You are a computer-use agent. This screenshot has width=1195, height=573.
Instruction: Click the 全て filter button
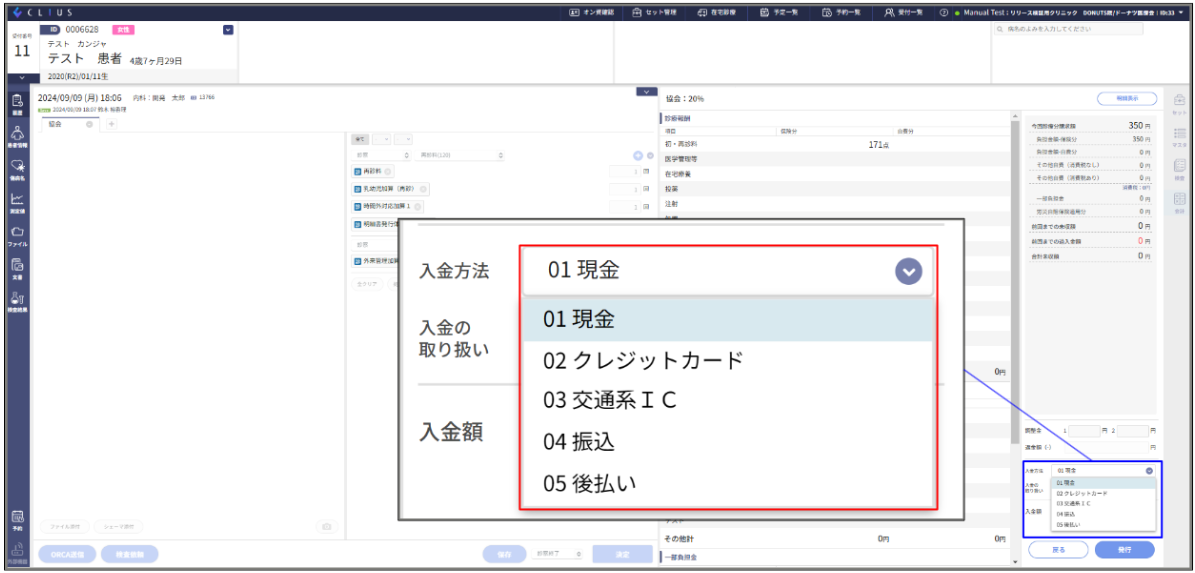360,139
